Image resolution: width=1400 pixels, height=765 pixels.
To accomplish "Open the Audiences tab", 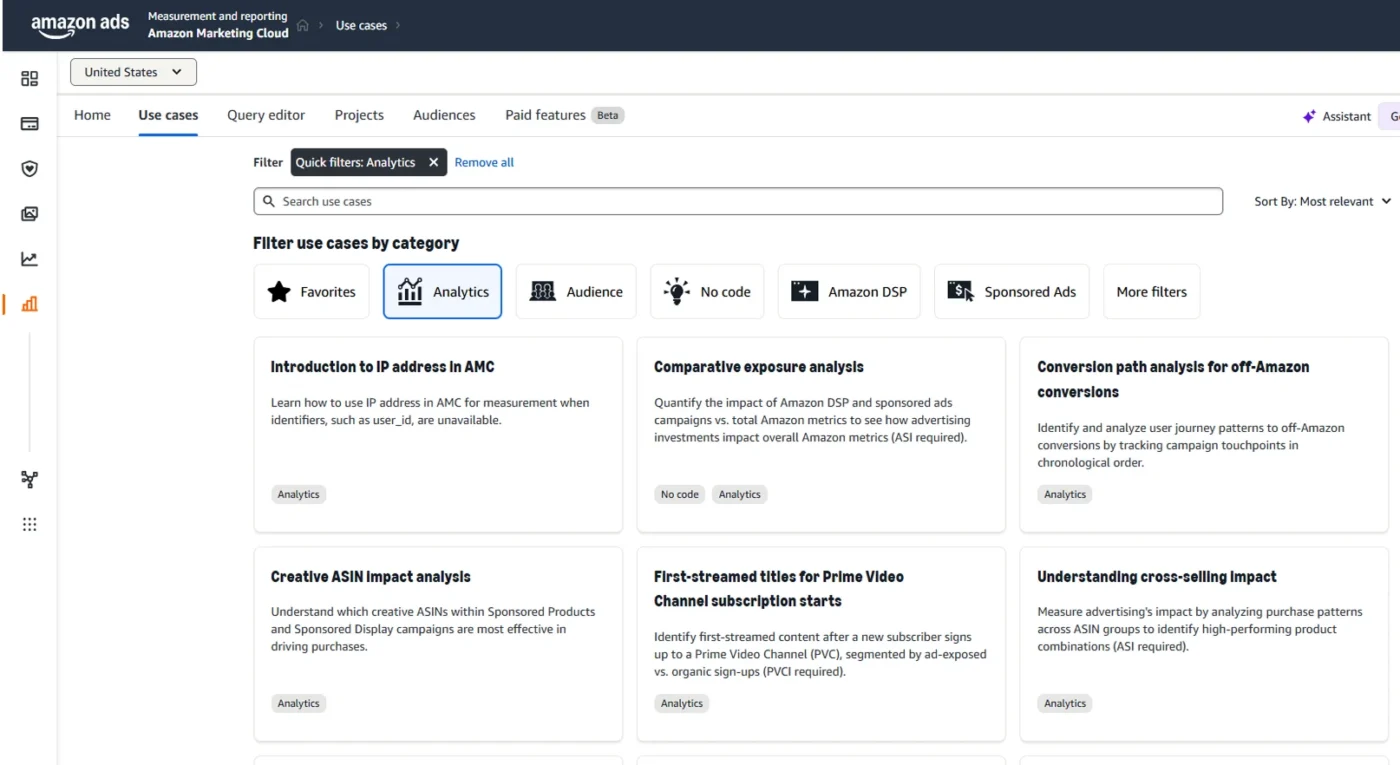I will [443, 115].
